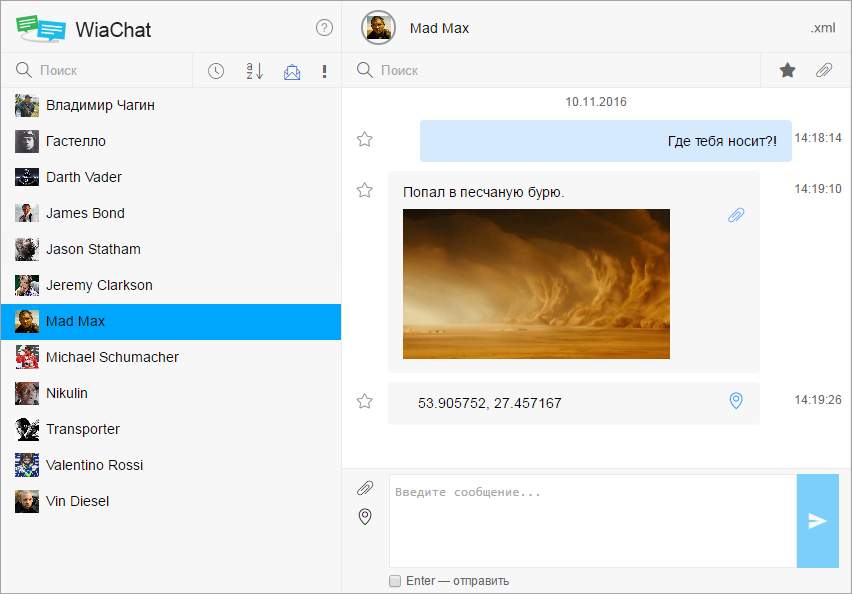The height and width of the screenshot is (594, 852).
Task: Open Mad Max avatar in chat header
Action: 378,28
